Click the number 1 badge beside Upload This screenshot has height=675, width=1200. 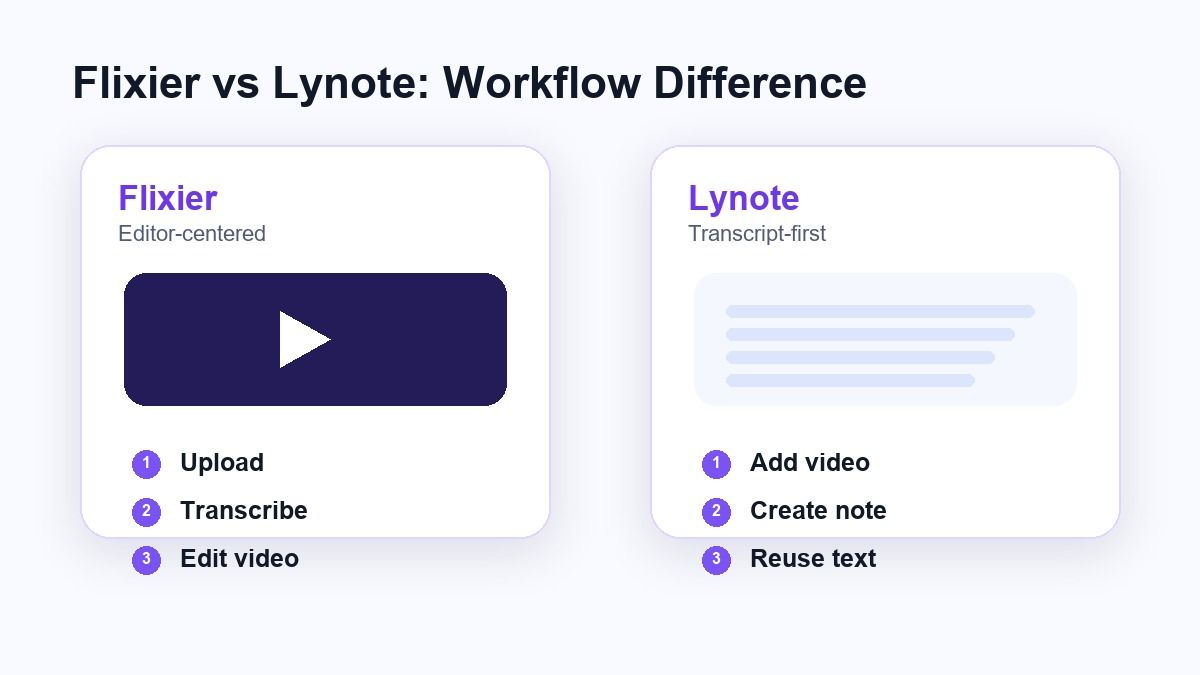coord(146,464)
